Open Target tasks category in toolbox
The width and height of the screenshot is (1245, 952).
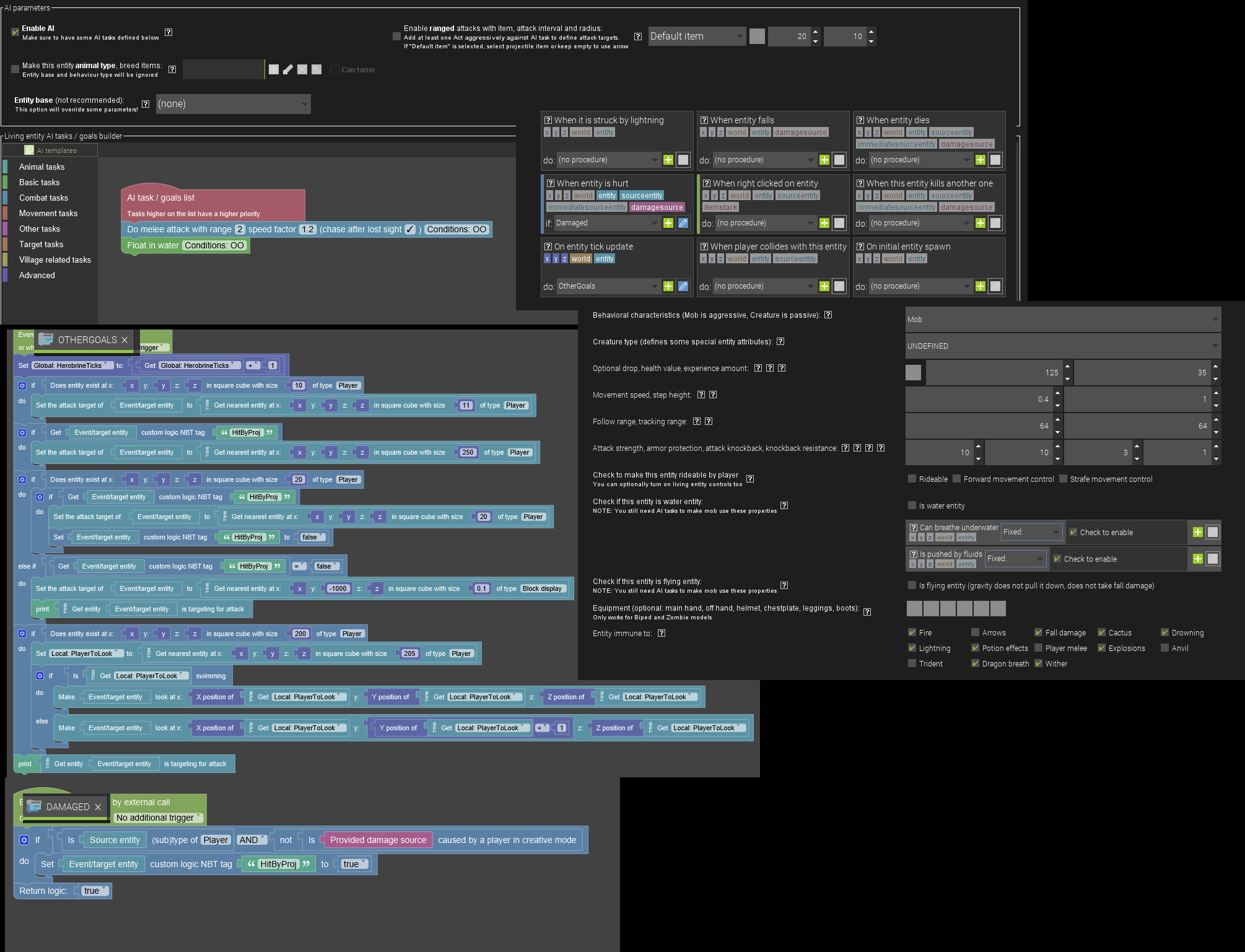coord(41,244)
